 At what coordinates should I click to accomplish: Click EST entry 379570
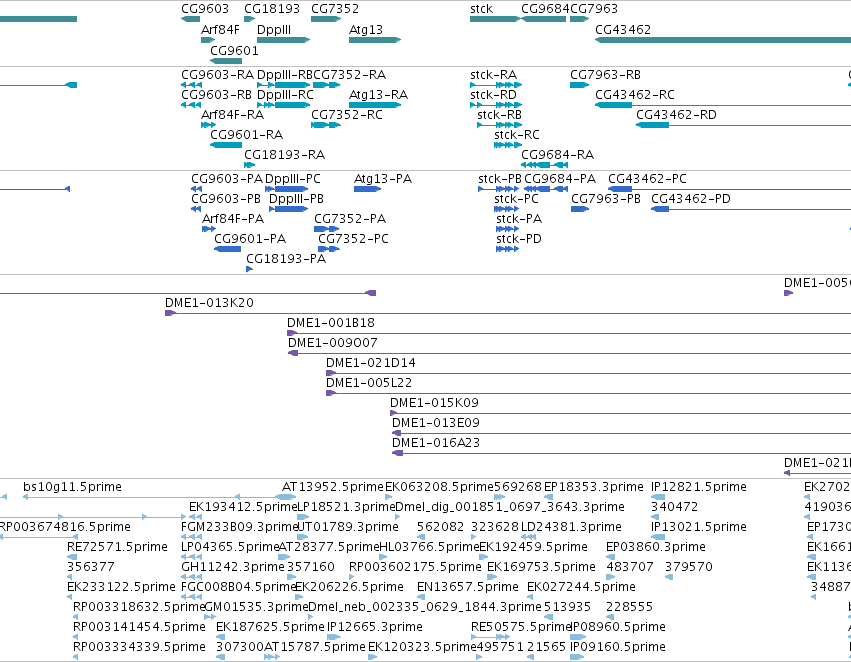click(688, 567)
